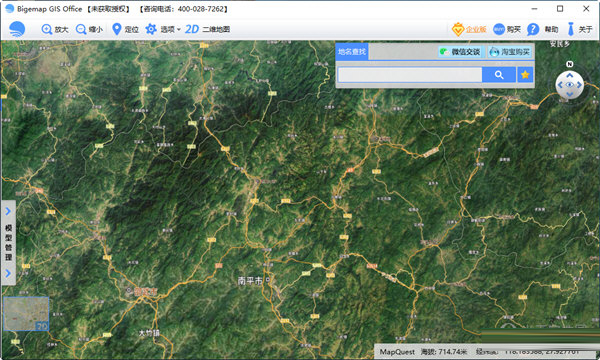Screen dimensions: 600x360
Task: Open the 选项 gear options dropdown
Action: pos(162,29)
